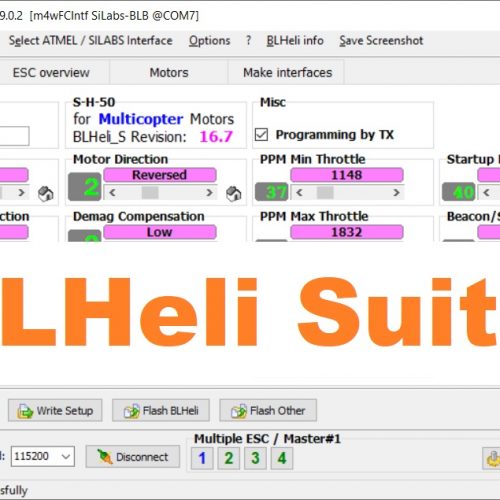Screen dimensions: 500x500
Task: Select ESC number 2
Action: pos(229,458)
